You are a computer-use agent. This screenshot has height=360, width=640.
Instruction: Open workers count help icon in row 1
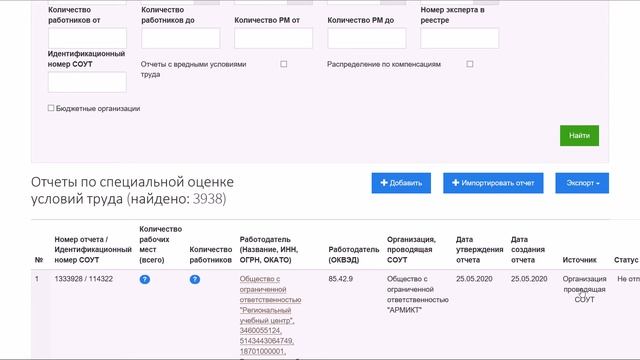pyautogui.click(x=195, y=280)
